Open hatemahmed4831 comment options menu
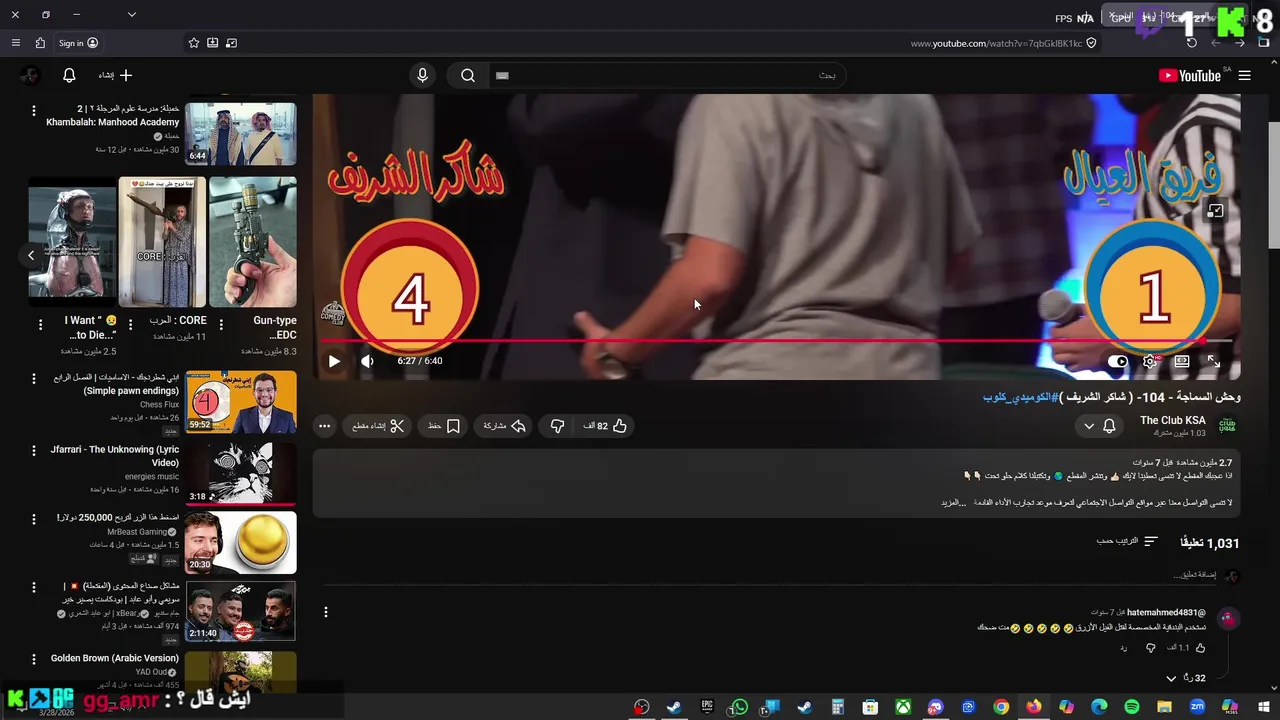The width and height of the screenshot is (1280, 720). (325, 612)
